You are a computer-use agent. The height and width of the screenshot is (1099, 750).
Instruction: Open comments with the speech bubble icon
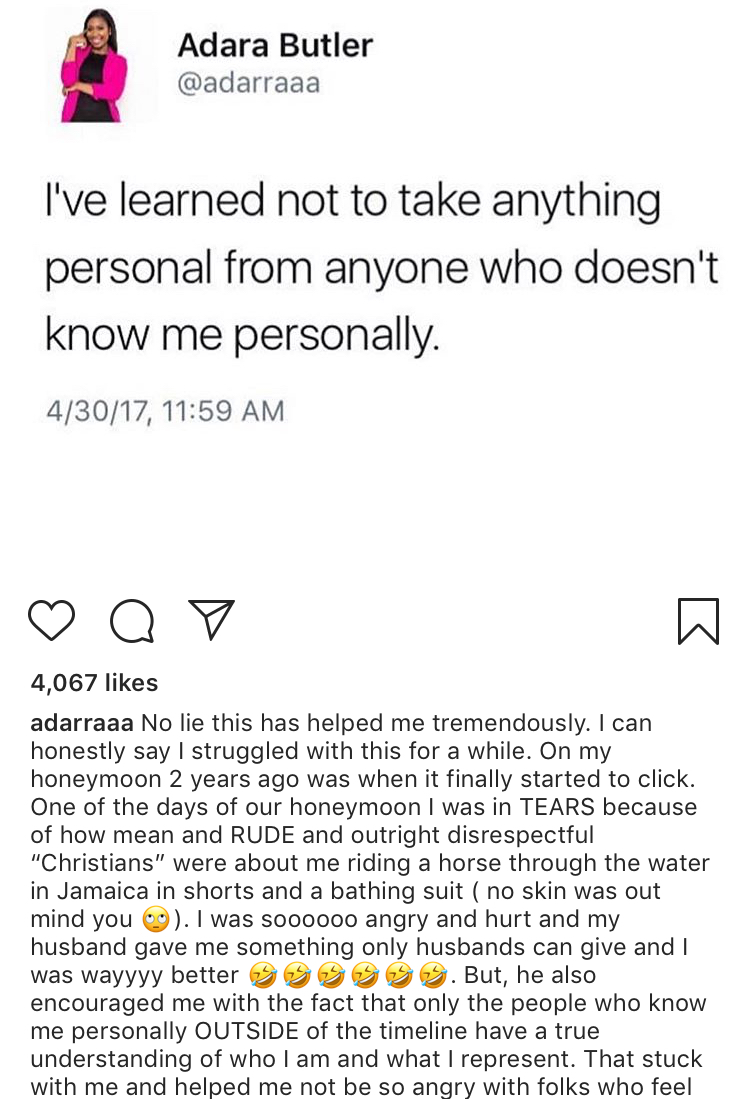pyautogui.click(x=132, y=621)
